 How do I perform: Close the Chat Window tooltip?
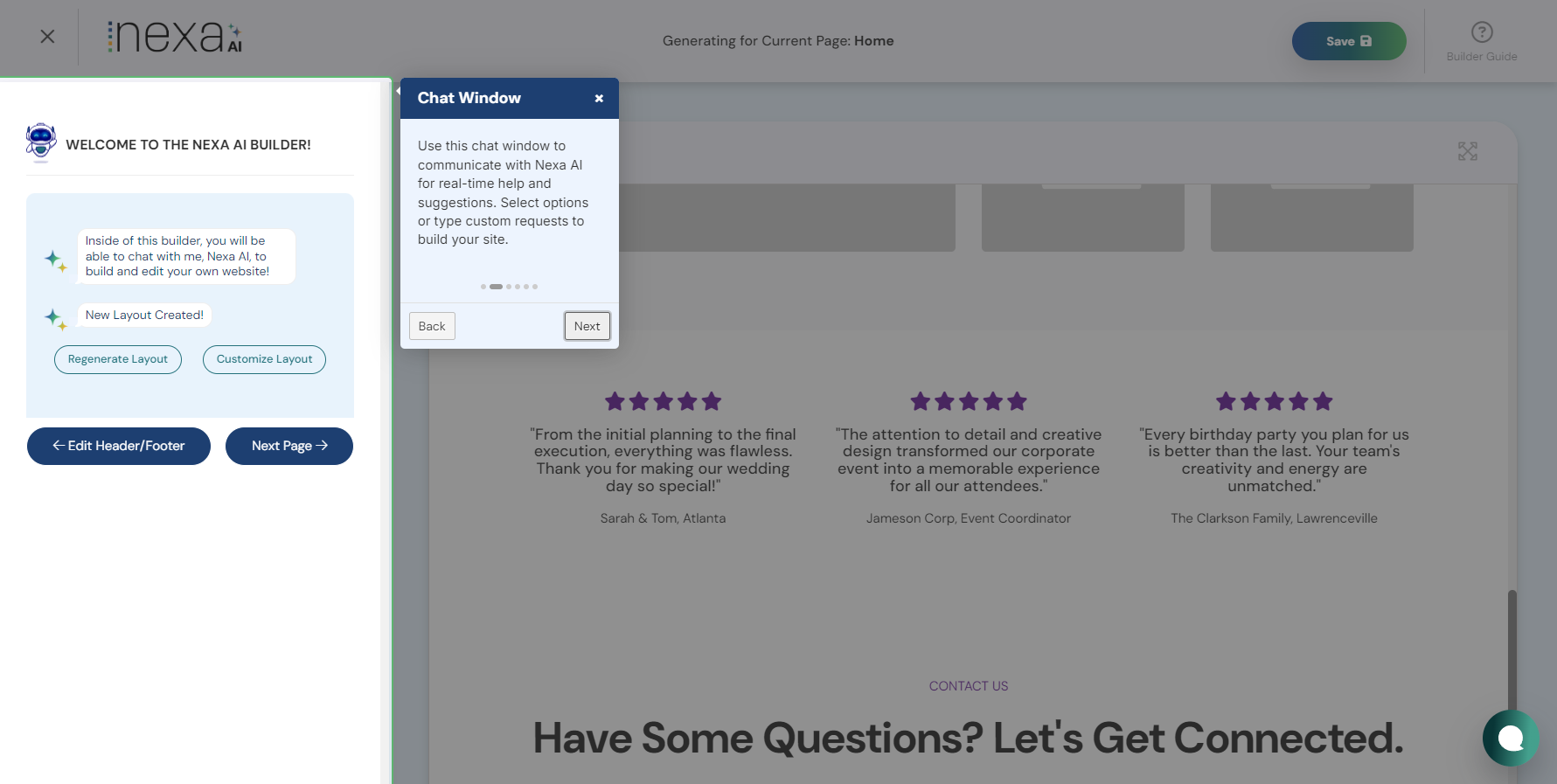point(599,99)
